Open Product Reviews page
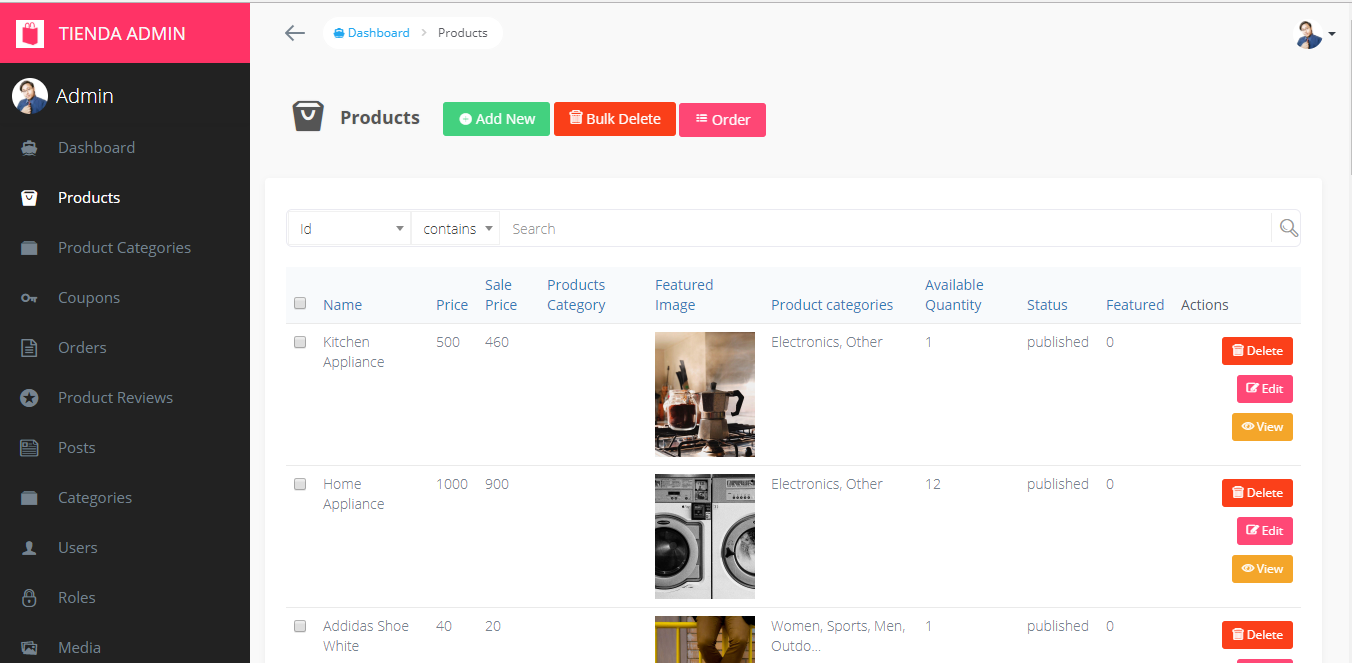 click(115, 398)
